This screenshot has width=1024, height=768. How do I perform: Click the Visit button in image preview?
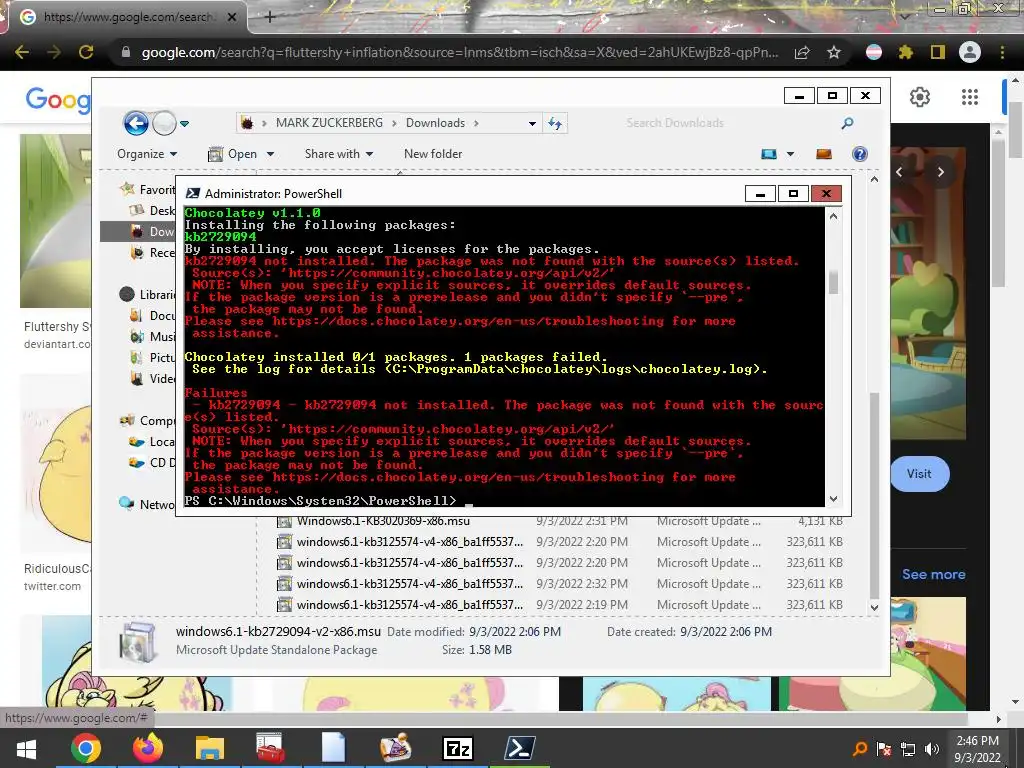(920, 474)
